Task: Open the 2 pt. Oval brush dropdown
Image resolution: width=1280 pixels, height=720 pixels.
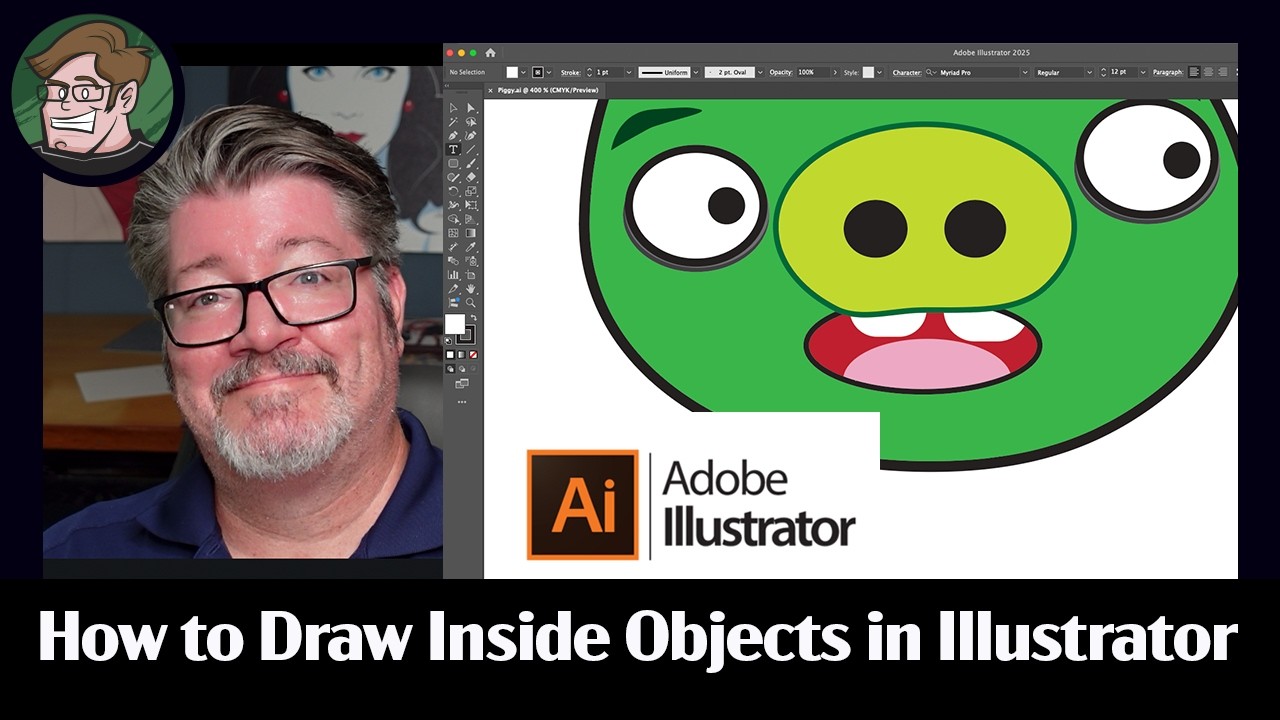Action: [x=760, y=72]
